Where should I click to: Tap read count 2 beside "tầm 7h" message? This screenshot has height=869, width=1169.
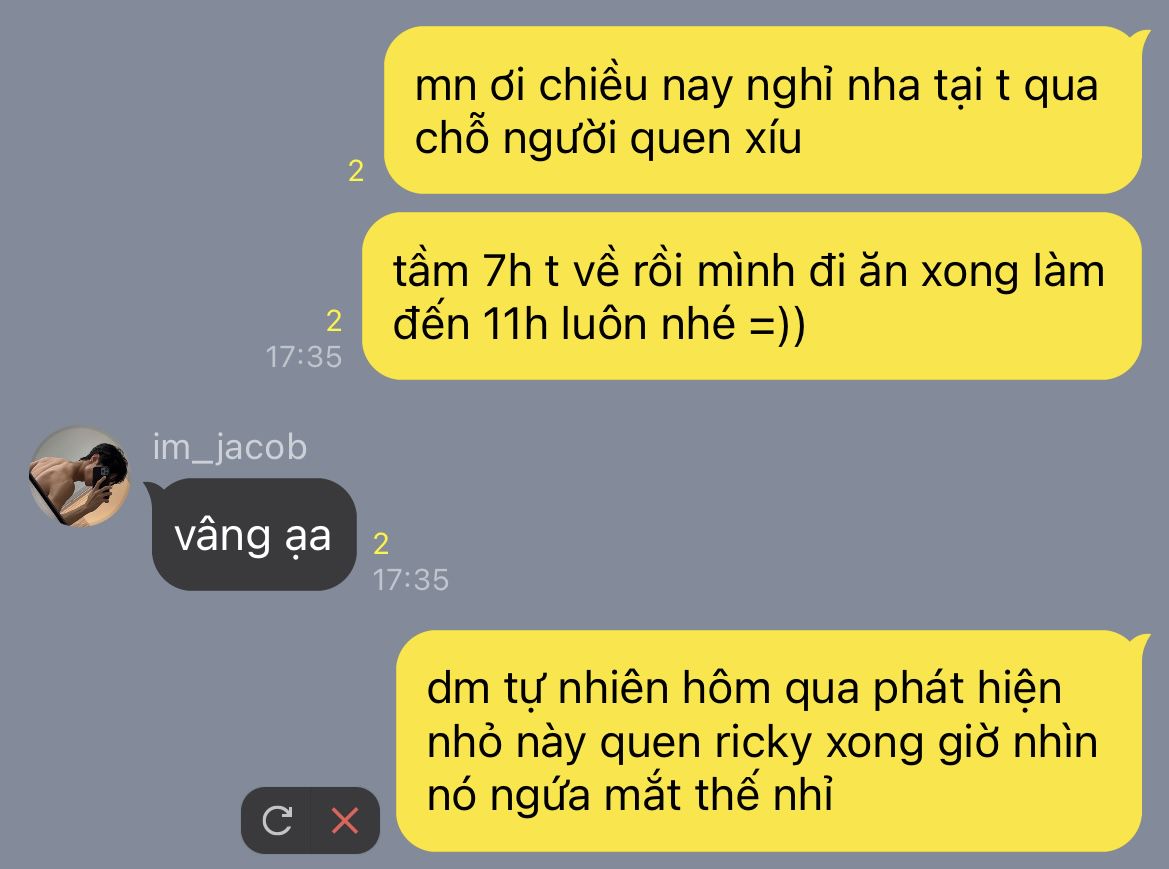click(x=334, y=321)
